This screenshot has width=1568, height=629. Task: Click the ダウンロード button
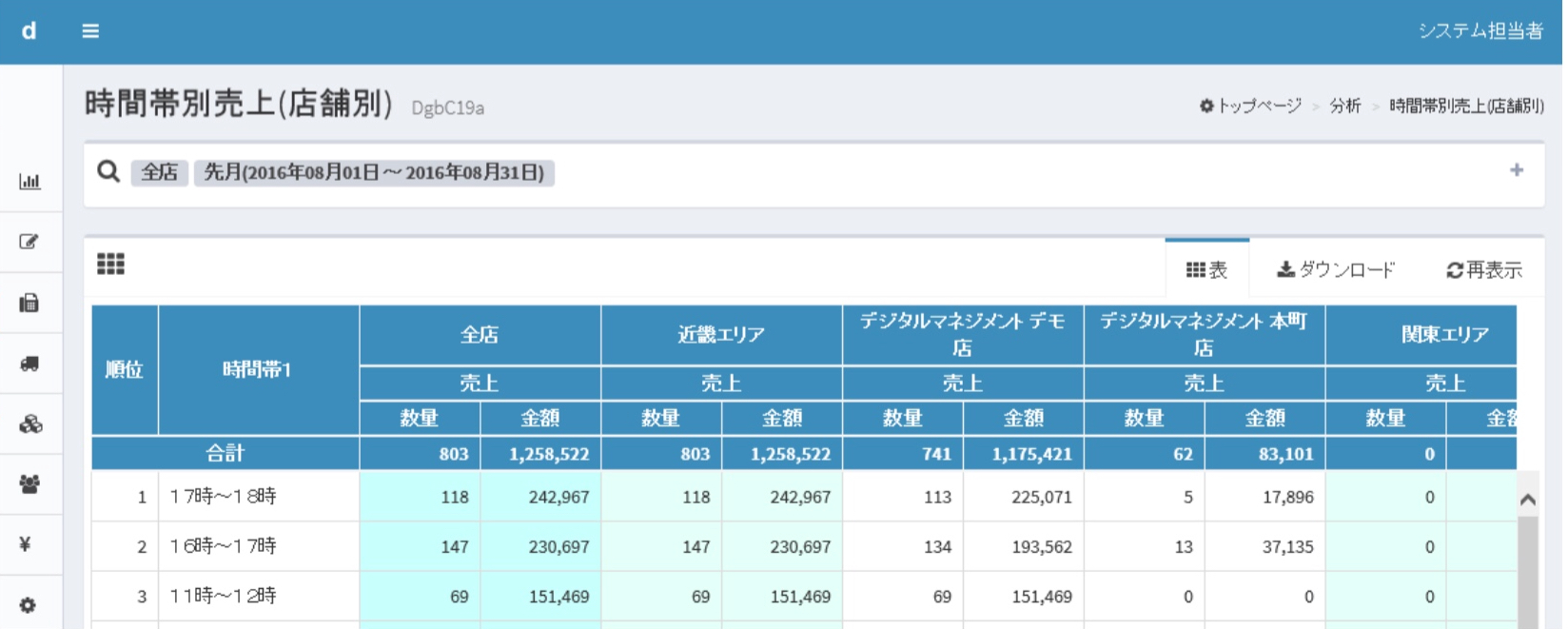[1336, 270]
